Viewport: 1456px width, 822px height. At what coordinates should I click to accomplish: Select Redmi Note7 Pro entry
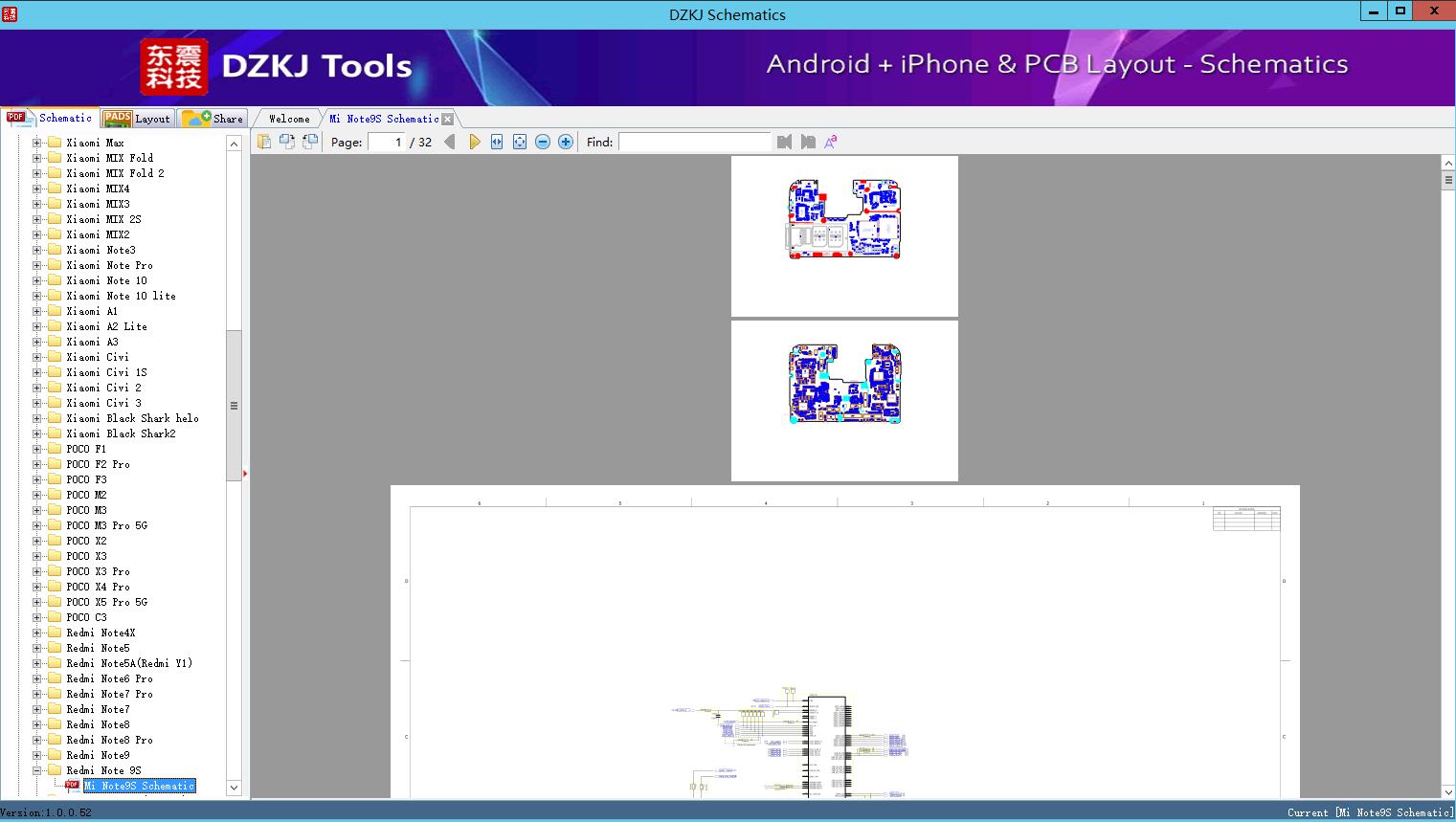tap(110, 694)
